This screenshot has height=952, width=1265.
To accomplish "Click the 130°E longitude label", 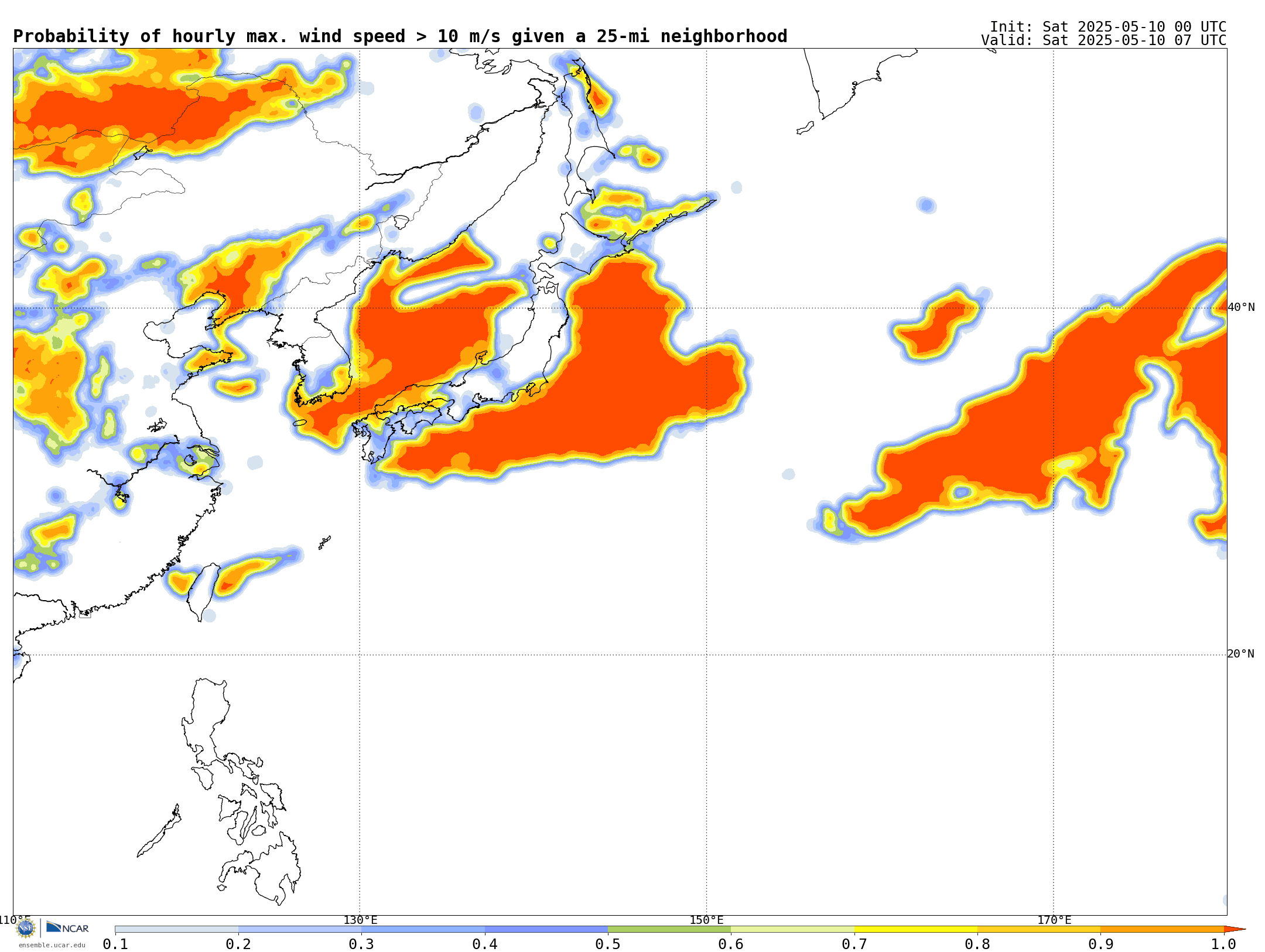I will click(360, 920).
